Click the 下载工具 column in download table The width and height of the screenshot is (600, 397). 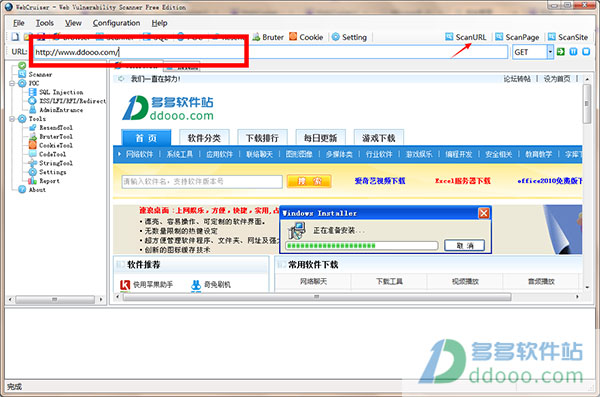coord(389,281)
